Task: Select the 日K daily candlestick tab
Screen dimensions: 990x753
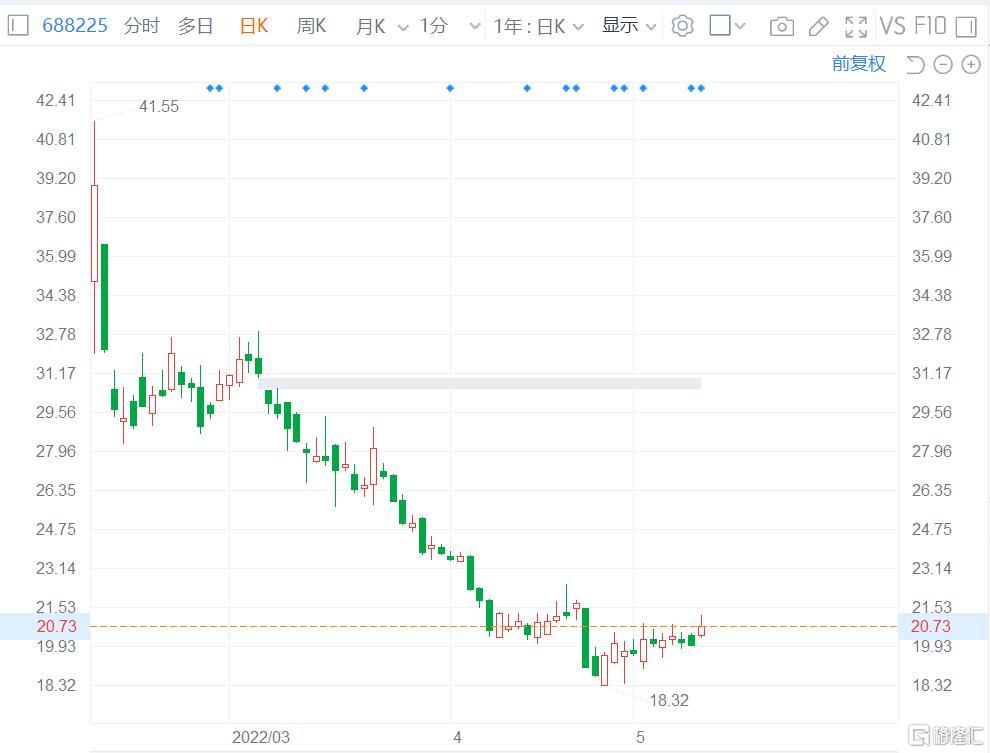Action: tap(254, 26)
